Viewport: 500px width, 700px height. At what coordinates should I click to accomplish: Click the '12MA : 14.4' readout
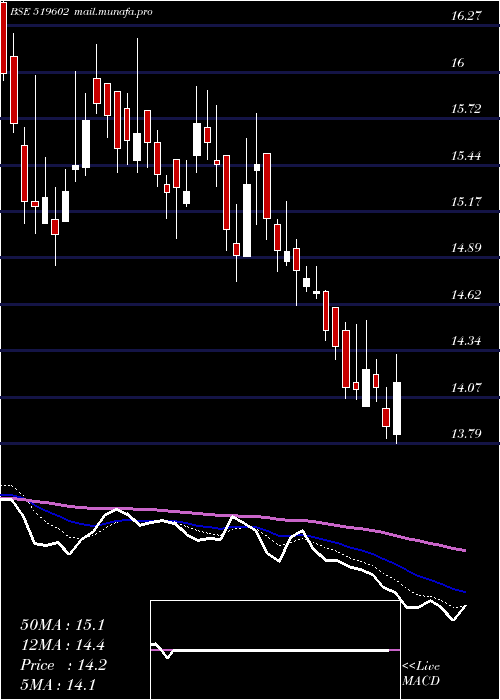[x=62, y=645]
